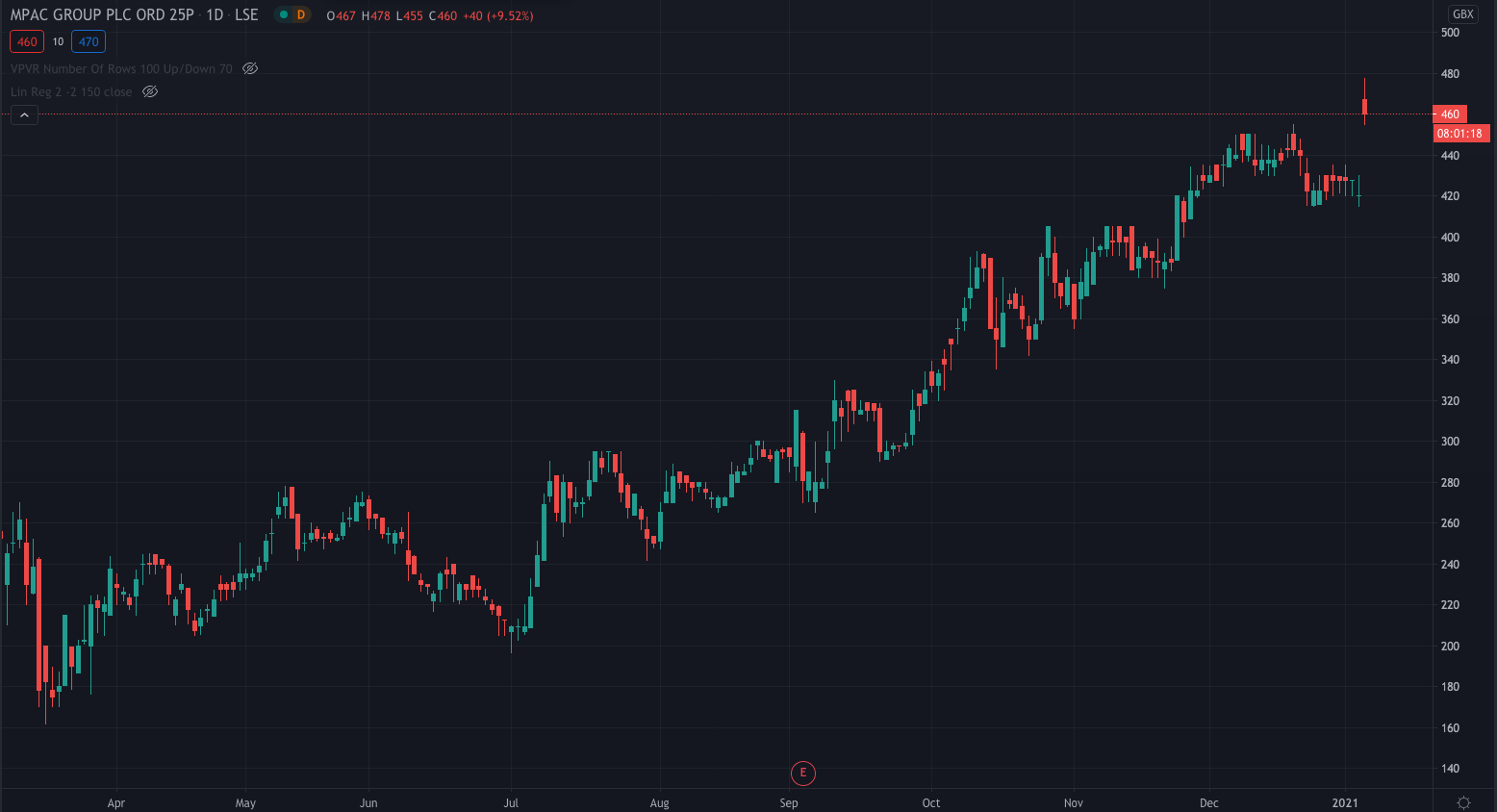Screen dimensions: 1497x812
Task: Click the 200 level on the price axis
Action: click(x=1450, y=646)
